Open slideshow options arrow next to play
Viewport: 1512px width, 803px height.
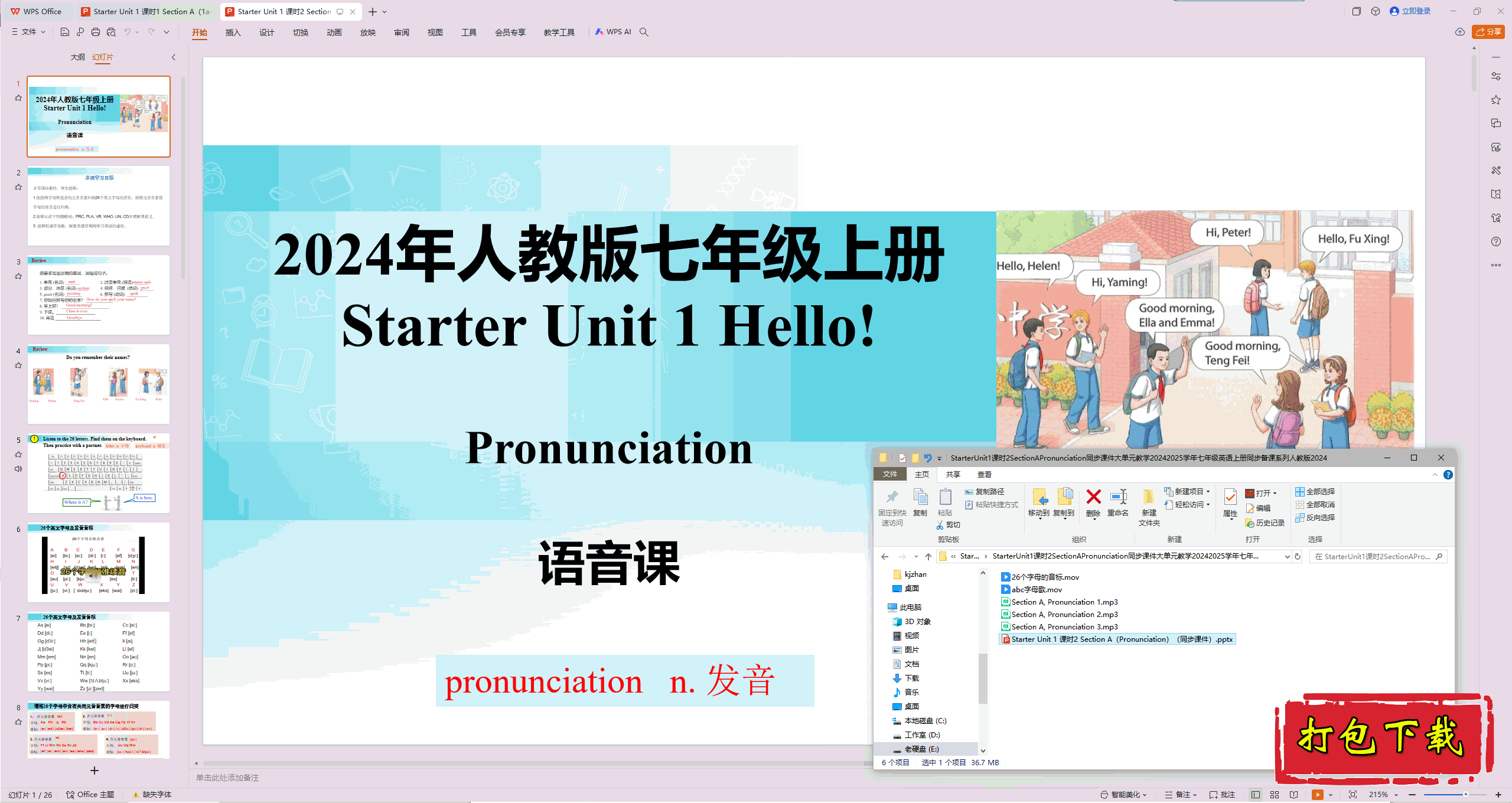coord(1331,795)
